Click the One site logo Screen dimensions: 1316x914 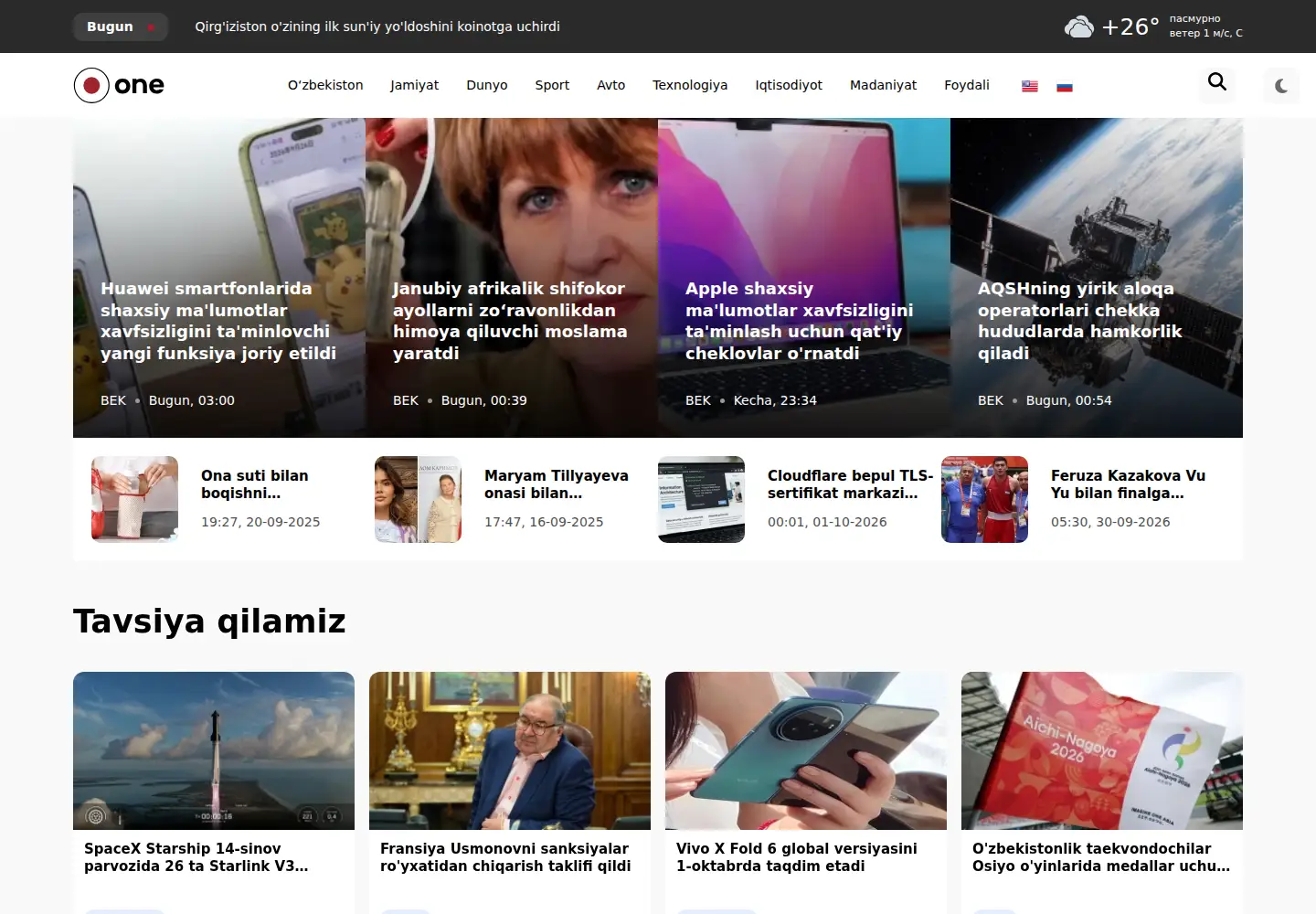pyautogui.click(x=119, y=85)
